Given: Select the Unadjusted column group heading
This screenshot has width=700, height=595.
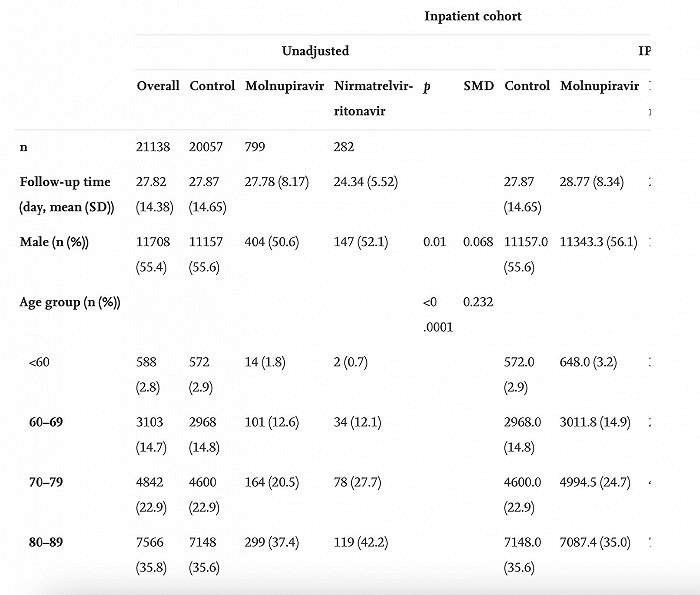Looking at the screenshot, I should [315, 51].
